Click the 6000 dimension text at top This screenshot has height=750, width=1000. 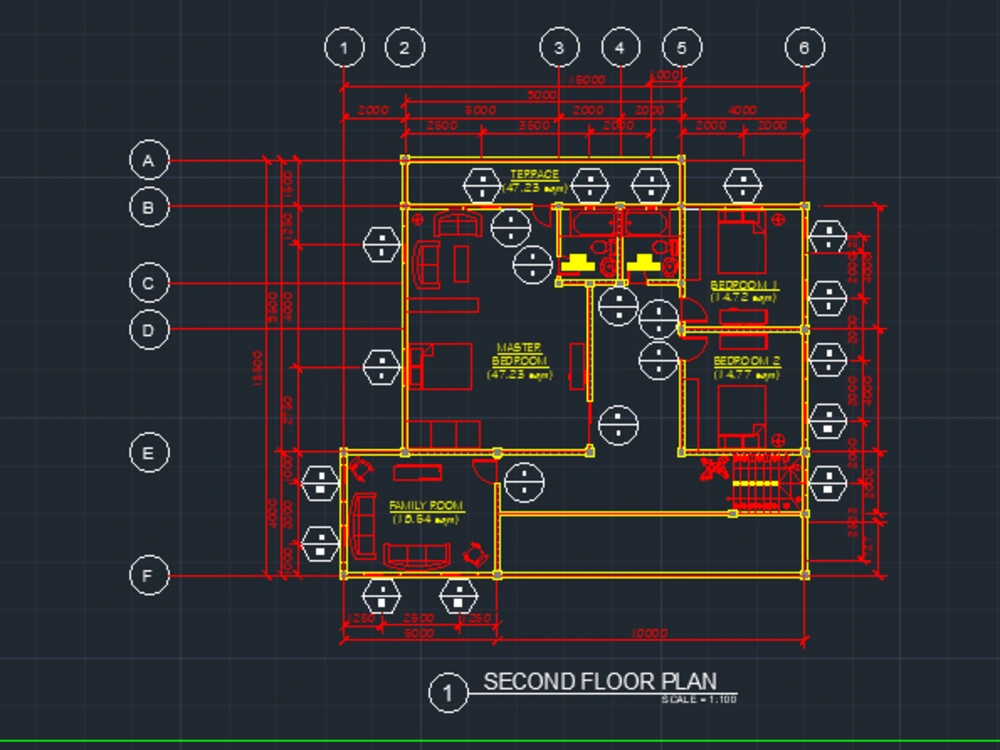480,110
